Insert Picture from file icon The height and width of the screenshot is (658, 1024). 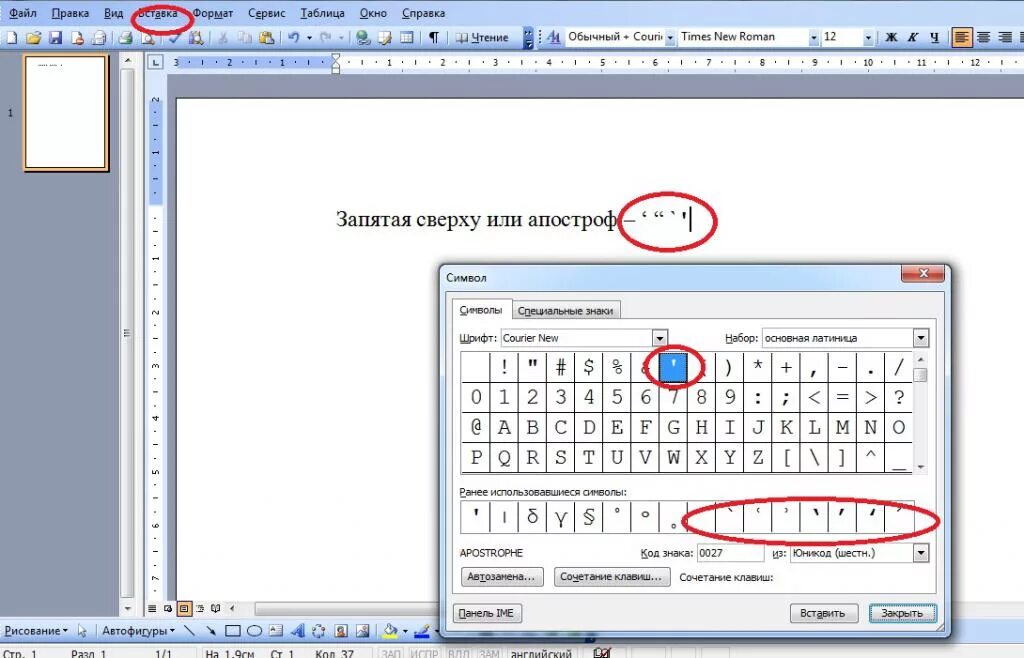[362, 631]
